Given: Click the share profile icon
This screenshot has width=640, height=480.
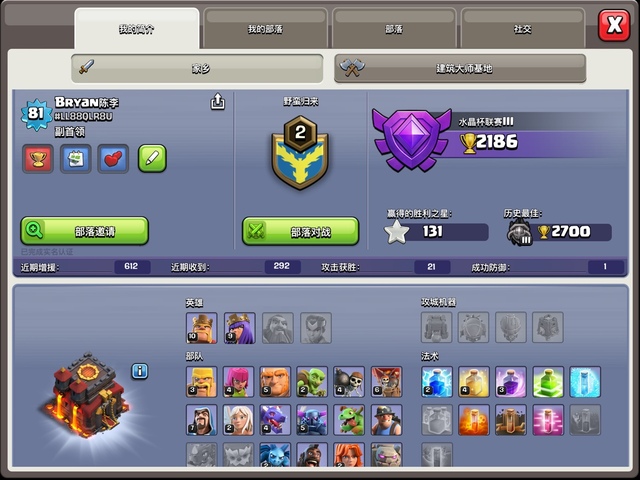Looking at the screenshot, I should [x=218, y=102].
